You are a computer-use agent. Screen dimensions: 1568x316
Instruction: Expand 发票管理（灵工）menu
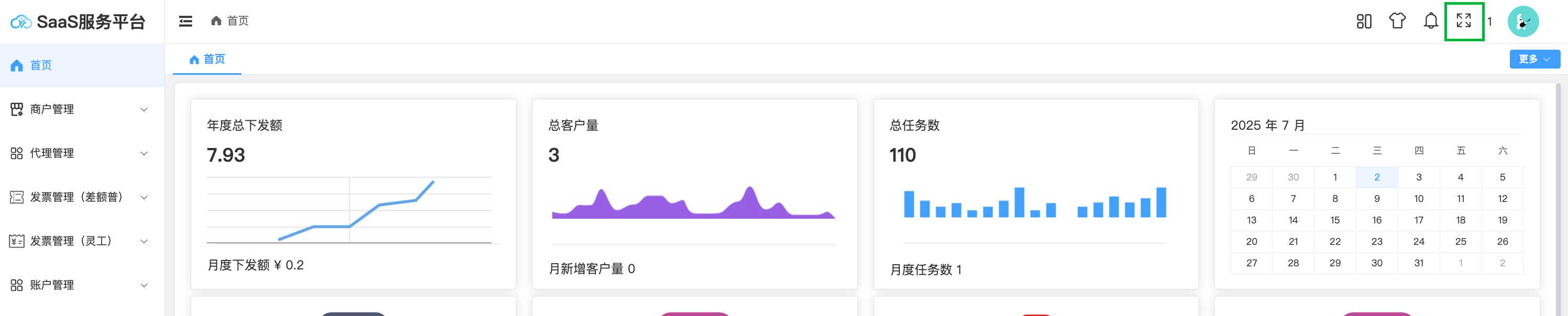79,241
